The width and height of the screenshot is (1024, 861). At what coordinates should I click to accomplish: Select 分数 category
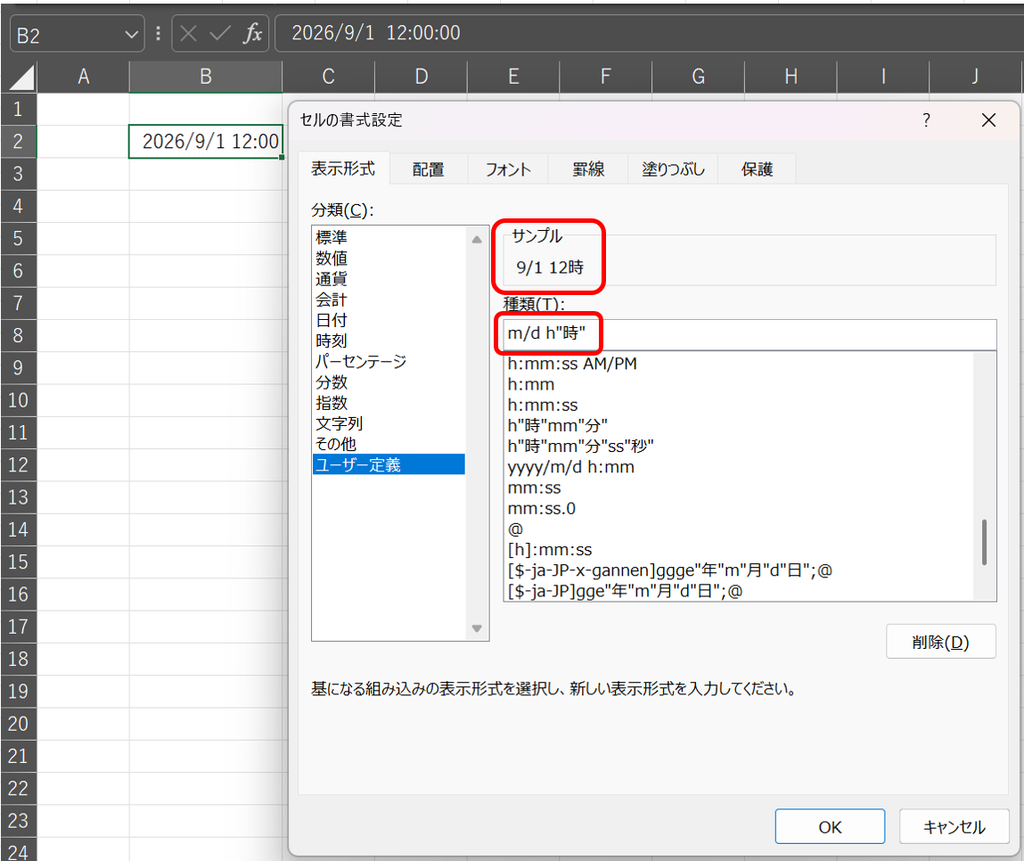[389, 382]
